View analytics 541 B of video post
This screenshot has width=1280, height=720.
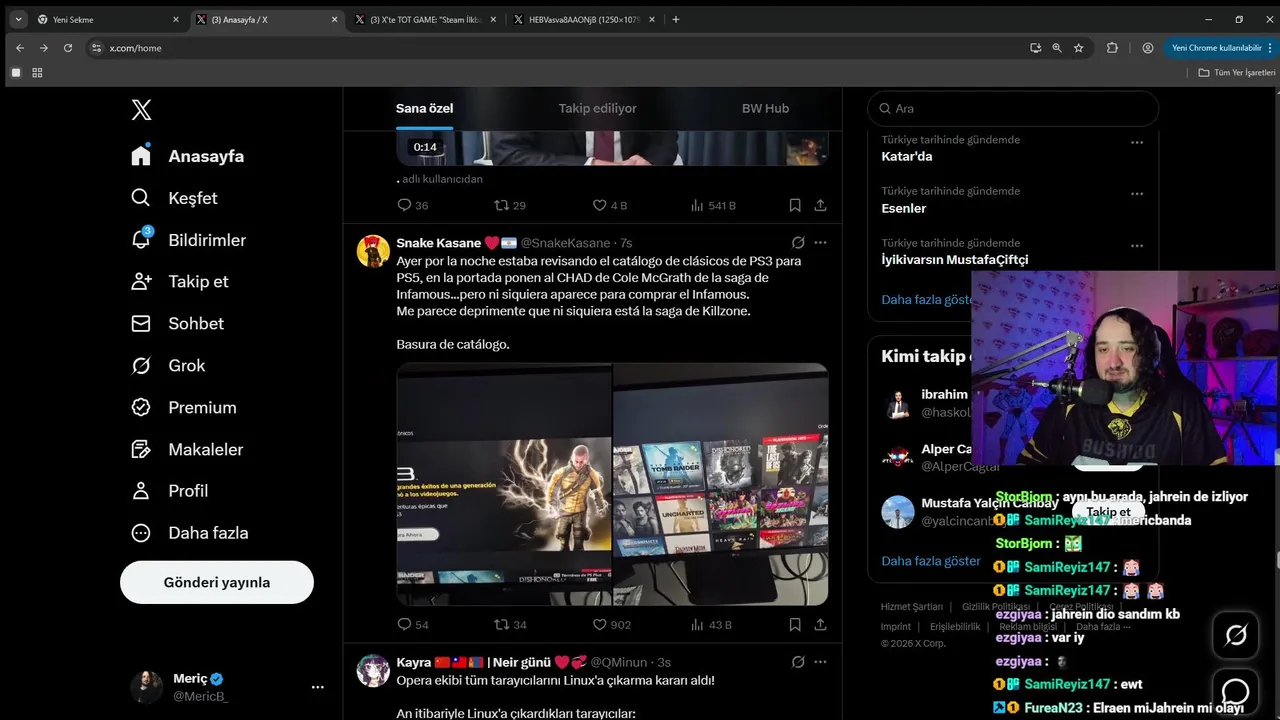(713, 205)
